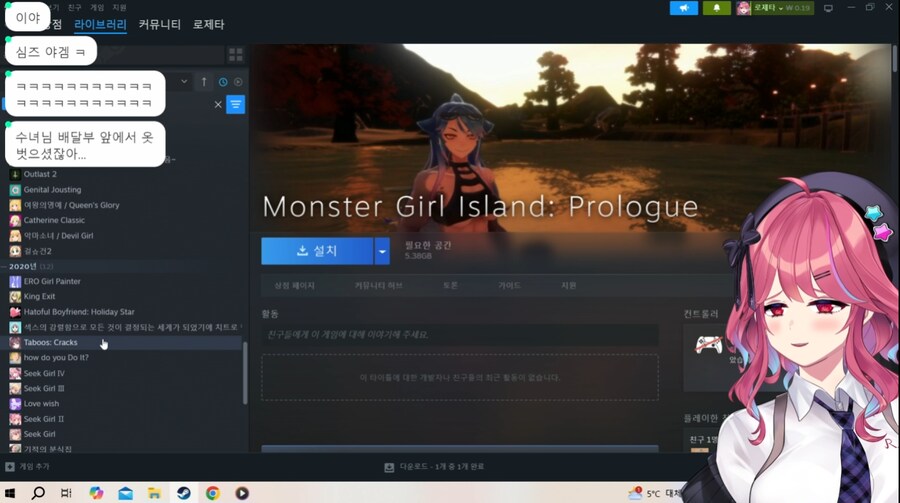The height and width of the screenshot is (503, 900).
Task: Click the controller support icon
Action: tap(709, 345)
